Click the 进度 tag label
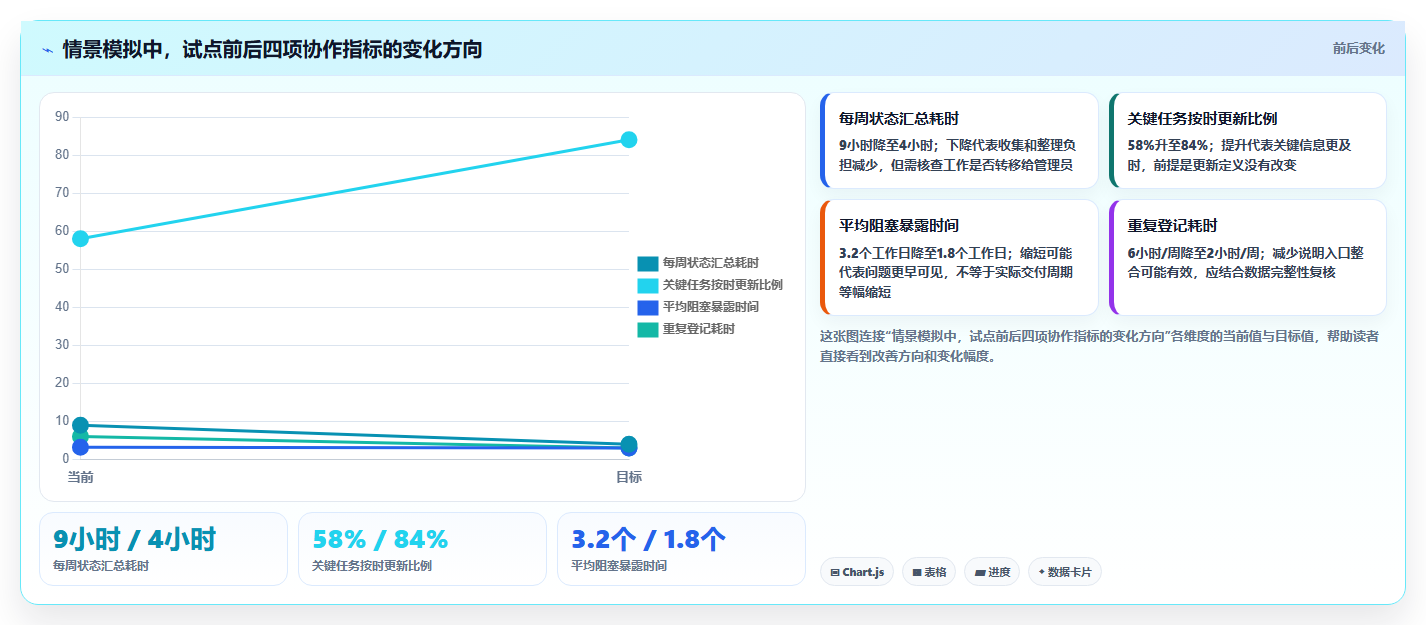Screen dimensions: 1426x625 (x=999, y=573)
